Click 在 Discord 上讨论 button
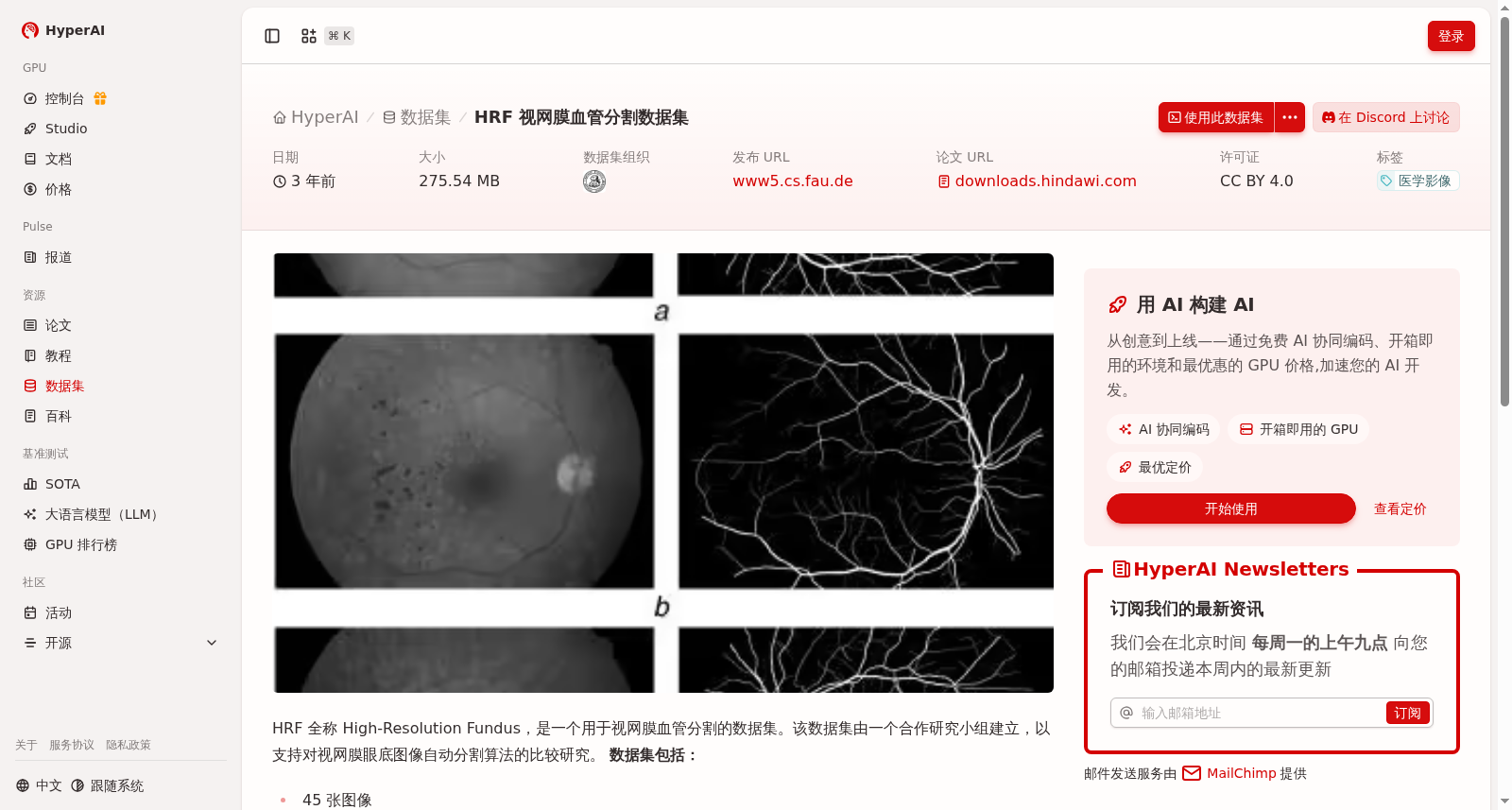This screenshot has height=810, width=1512. click(1386, 117)
